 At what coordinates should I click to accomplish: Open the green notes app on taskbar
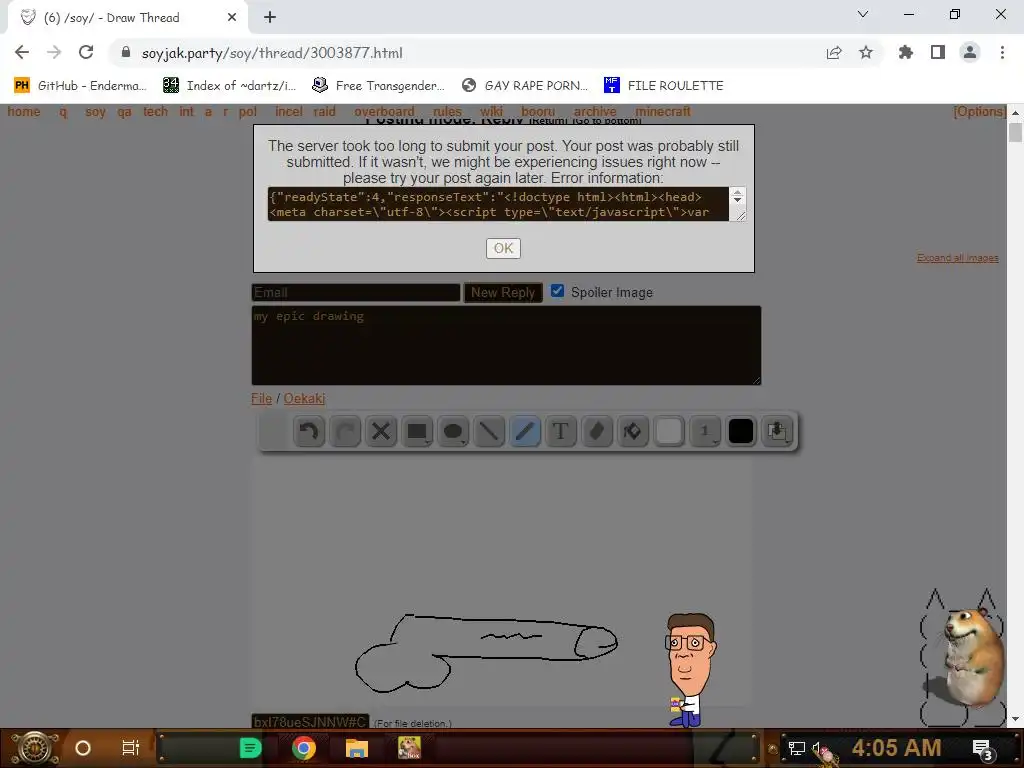pos(250,748)
